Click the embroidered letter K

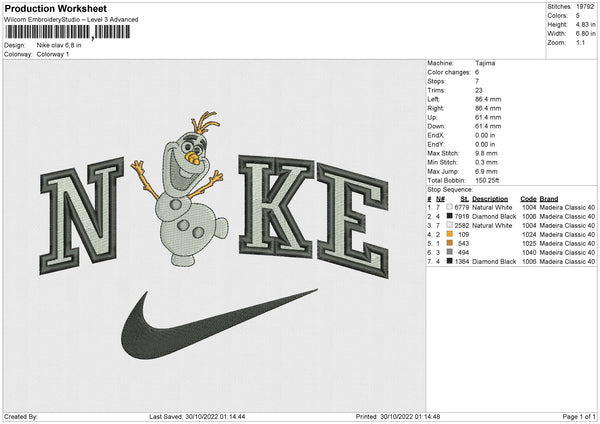click(276, 205)
